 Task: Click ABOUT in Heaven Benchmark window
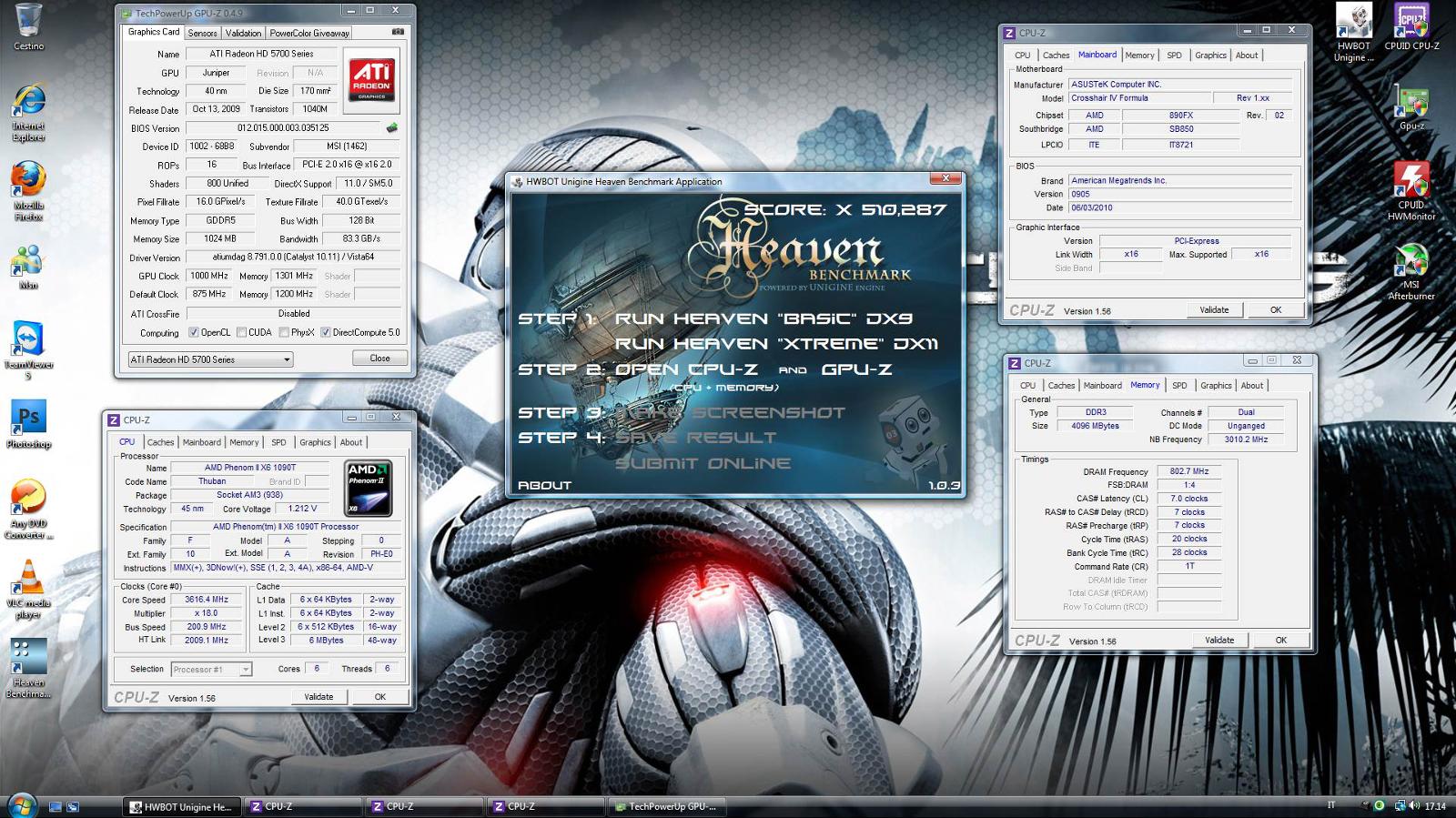point(544,485)
